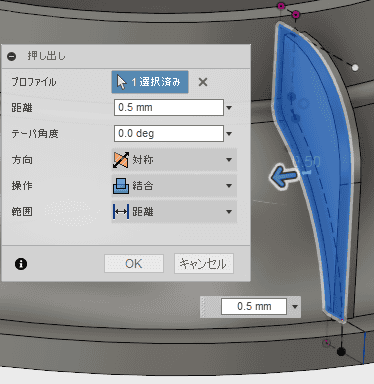Screen dimensions: 374x384
Task: Click the symmetric direction icon beside 対称
Action: pos(120,160)
